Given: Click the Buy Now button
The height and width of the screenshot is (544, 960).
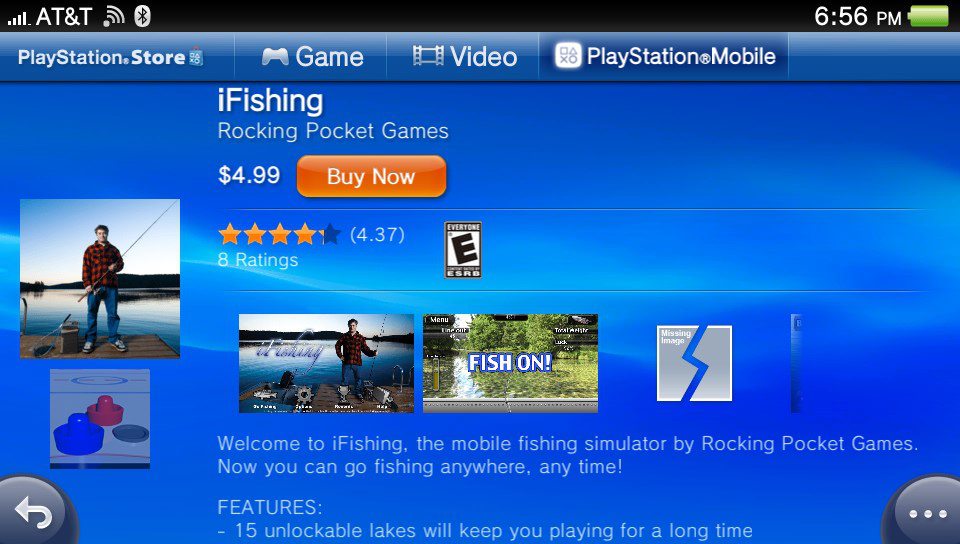Looking at the screenshot, I should (371, 176).
